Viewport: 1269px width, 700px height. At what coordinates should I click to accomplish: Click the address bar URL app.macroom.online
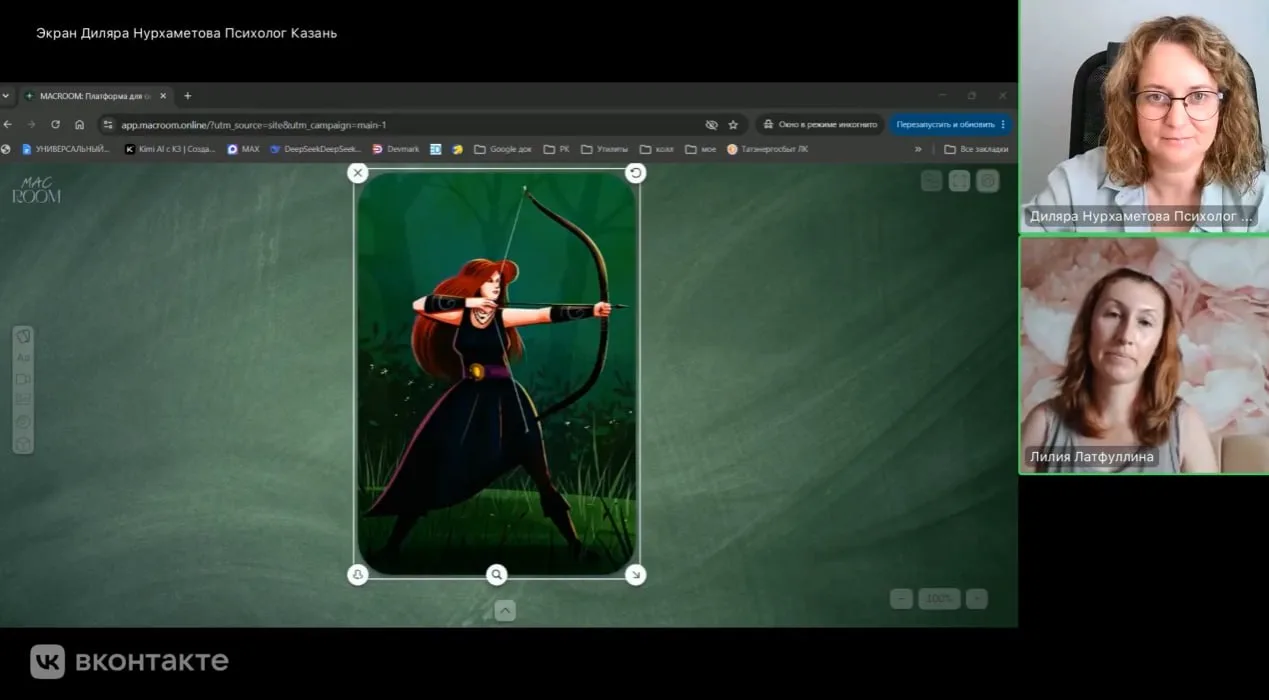pyautogui.click(x=253, y=125)
